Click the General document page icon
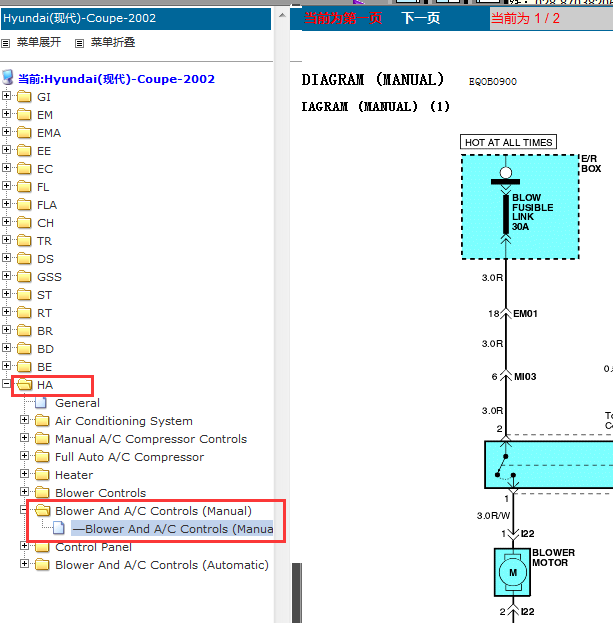The height and width of the screenshot is (623, 613). (x=41, y=403)
